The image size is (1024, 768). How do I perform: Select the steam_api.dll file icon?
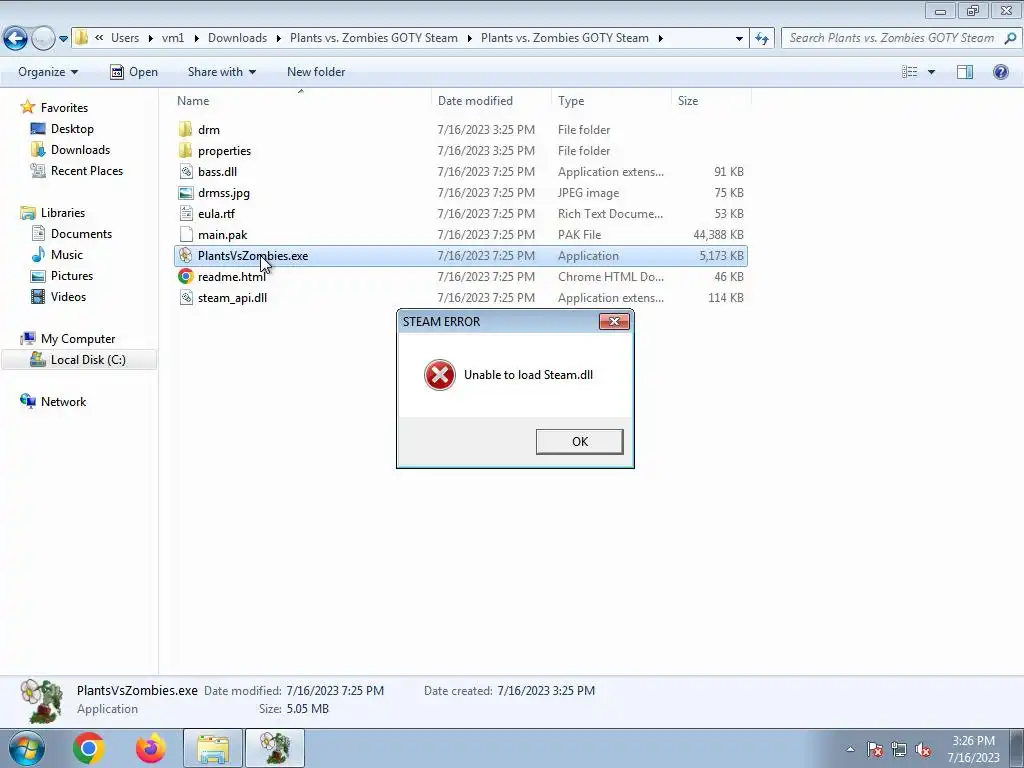185,298
